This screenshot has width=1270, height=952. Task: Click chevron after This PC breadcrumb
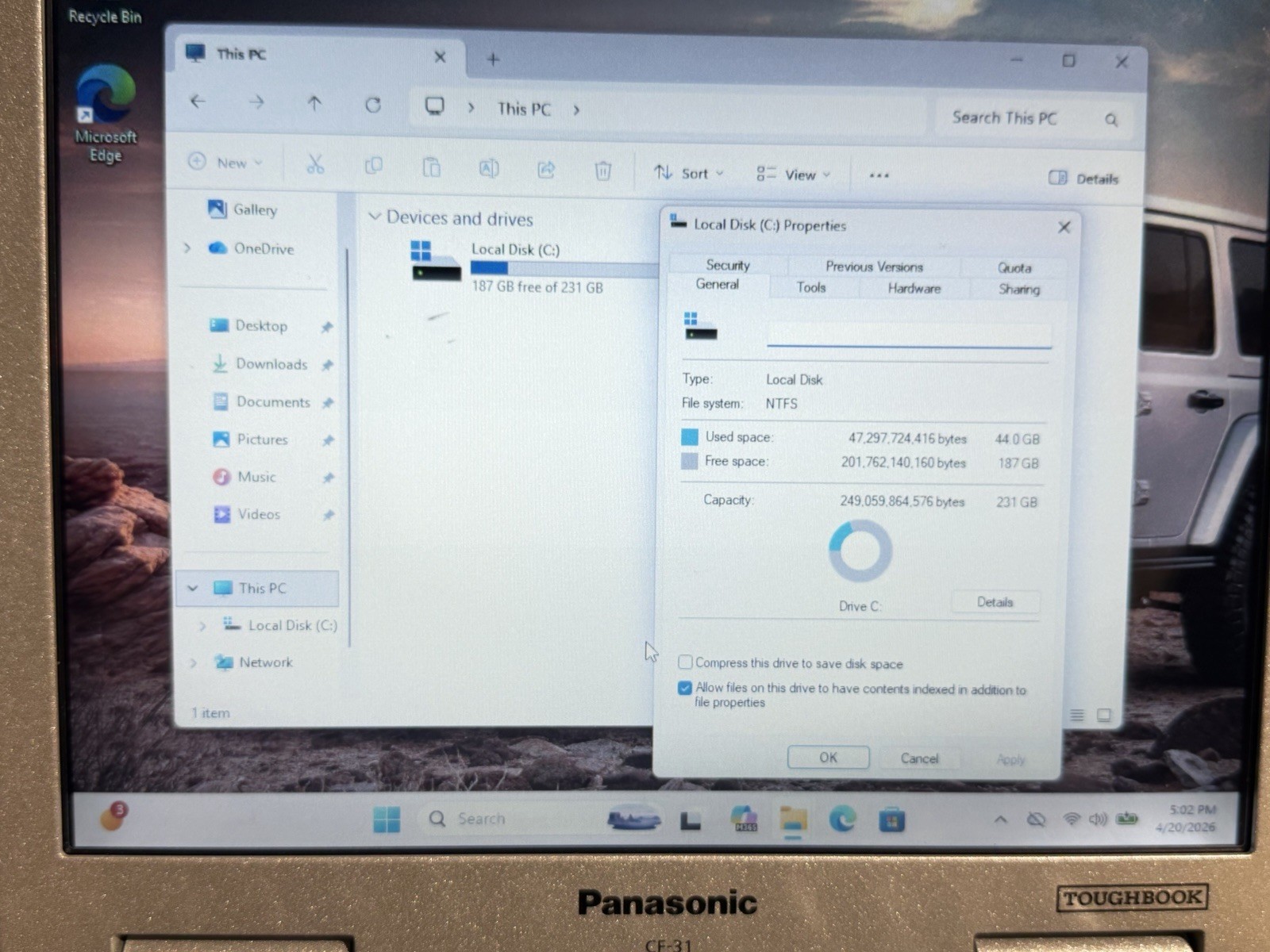576,109
